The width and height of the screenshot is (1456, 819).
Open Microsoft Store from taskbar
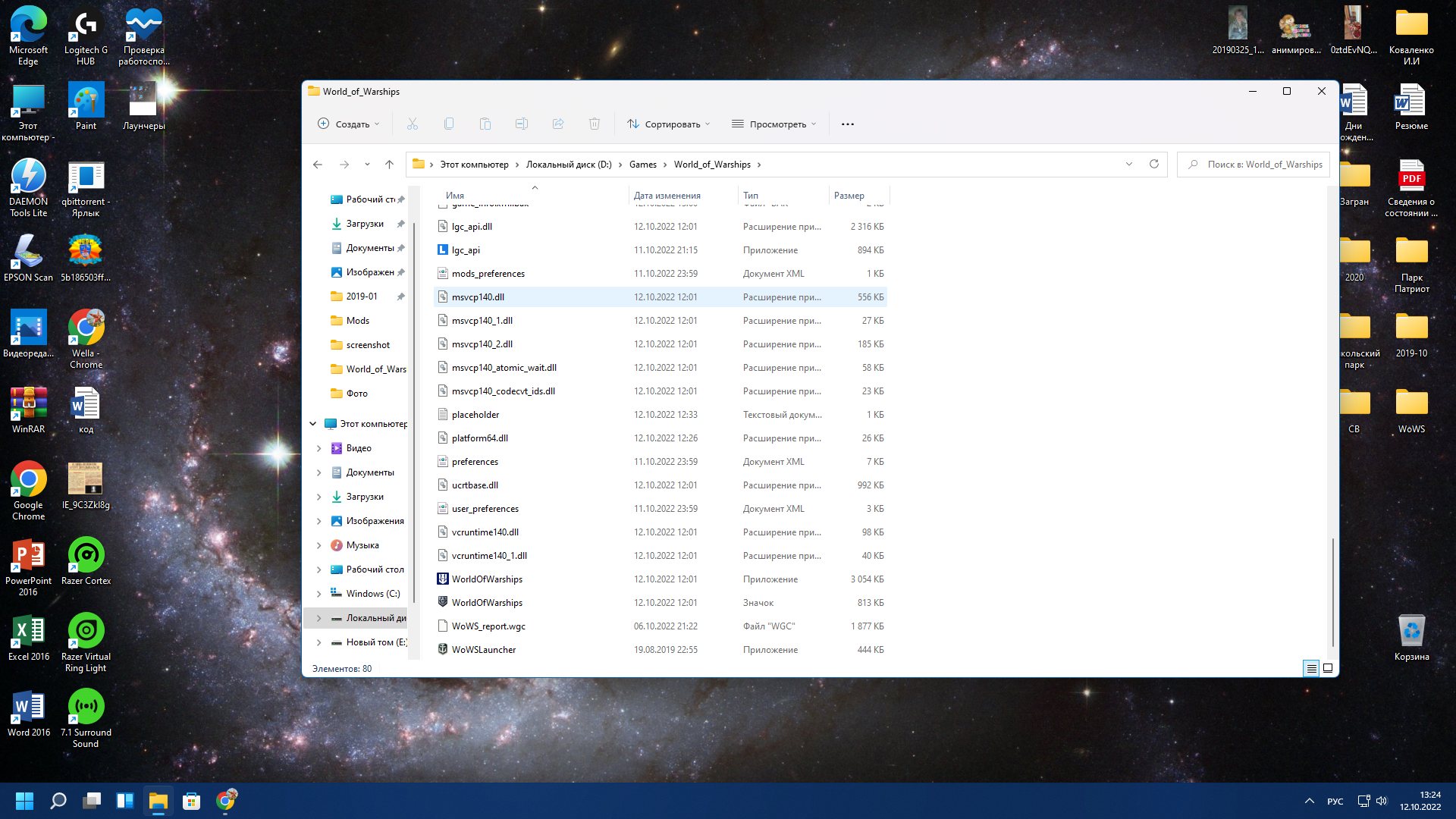pyautogui.click(x=191, y=801)
